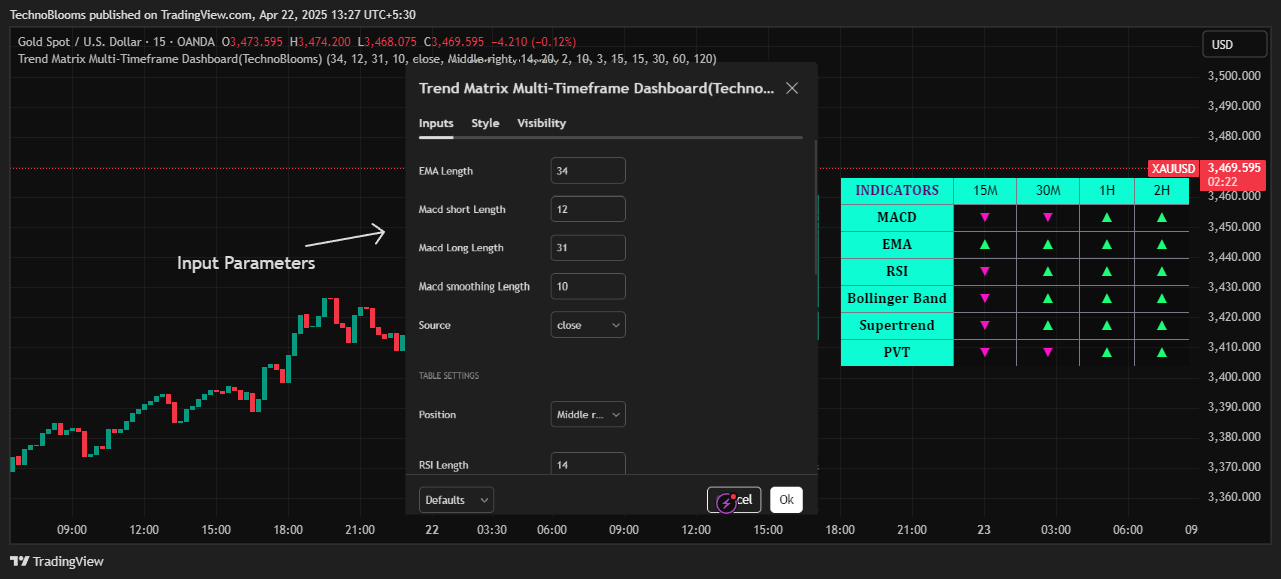Click the Supertrend 15M down arrow
Image resolution: width=1281 pixels, height=579 pixels.
985,325
